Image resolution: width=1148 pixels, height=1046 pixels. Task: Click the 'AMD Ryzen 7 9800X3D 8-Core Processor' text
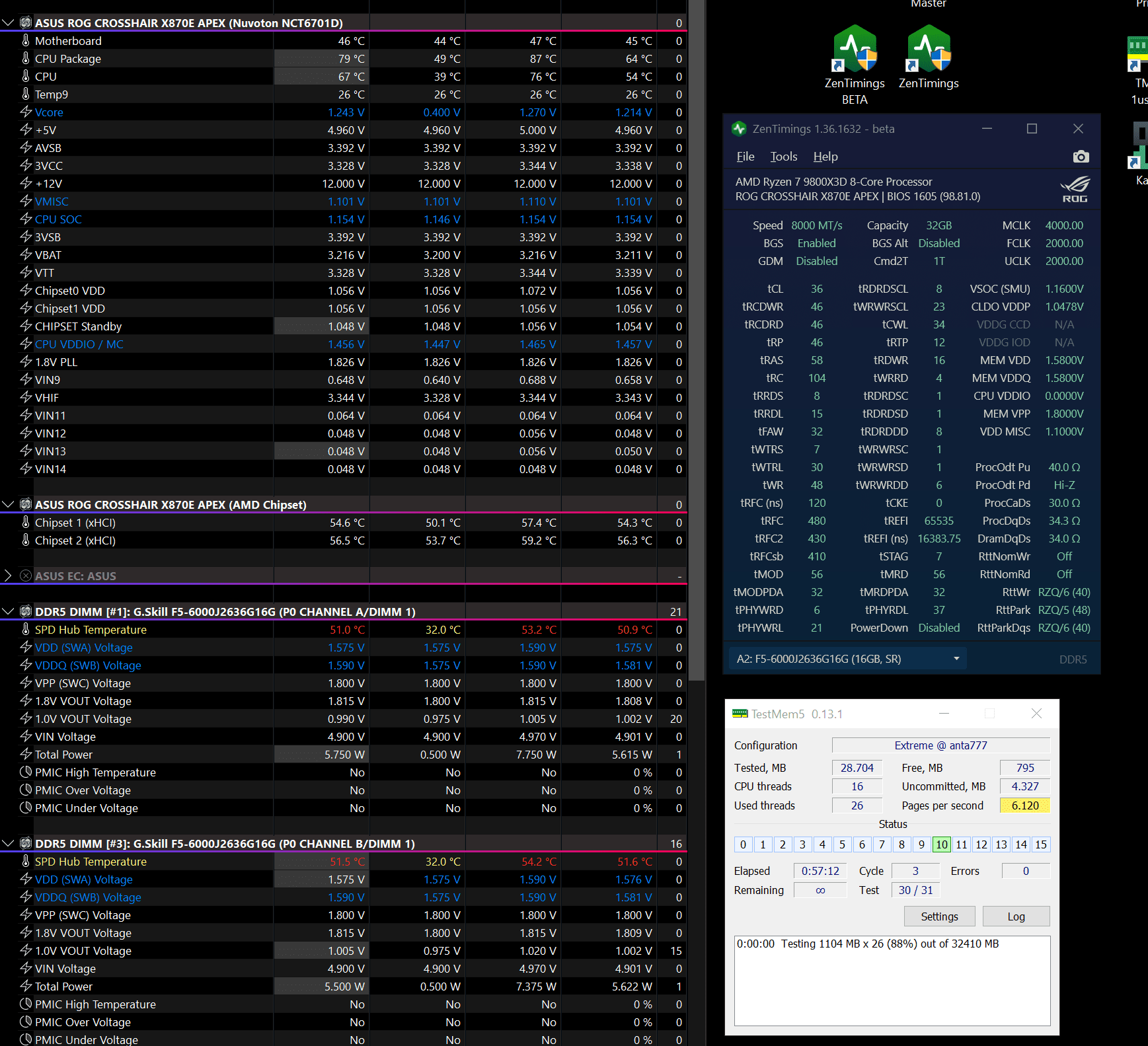coord(833,182)
